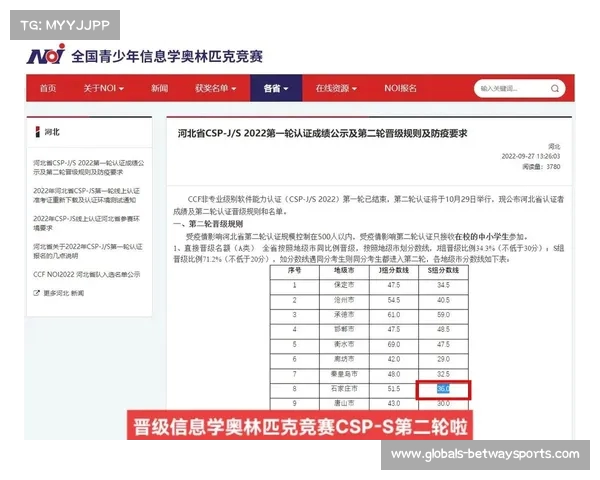Screen dimensions: 600x480
Task: Click the NOI logo
Action: pyautogui.click(x=46, y=54)
